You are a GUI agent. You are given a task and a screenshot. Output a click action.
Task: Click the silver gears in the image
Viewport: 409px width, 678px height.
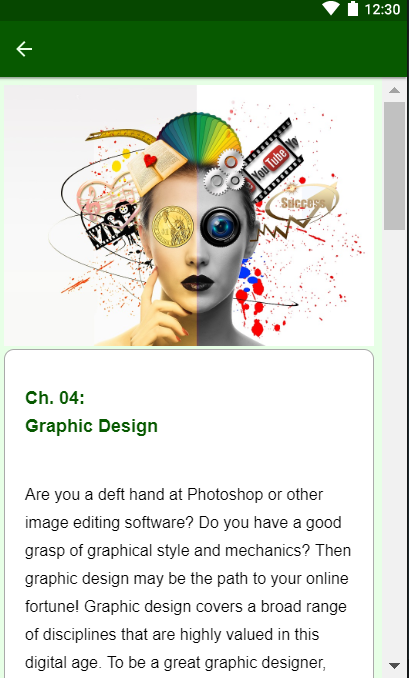225,170
